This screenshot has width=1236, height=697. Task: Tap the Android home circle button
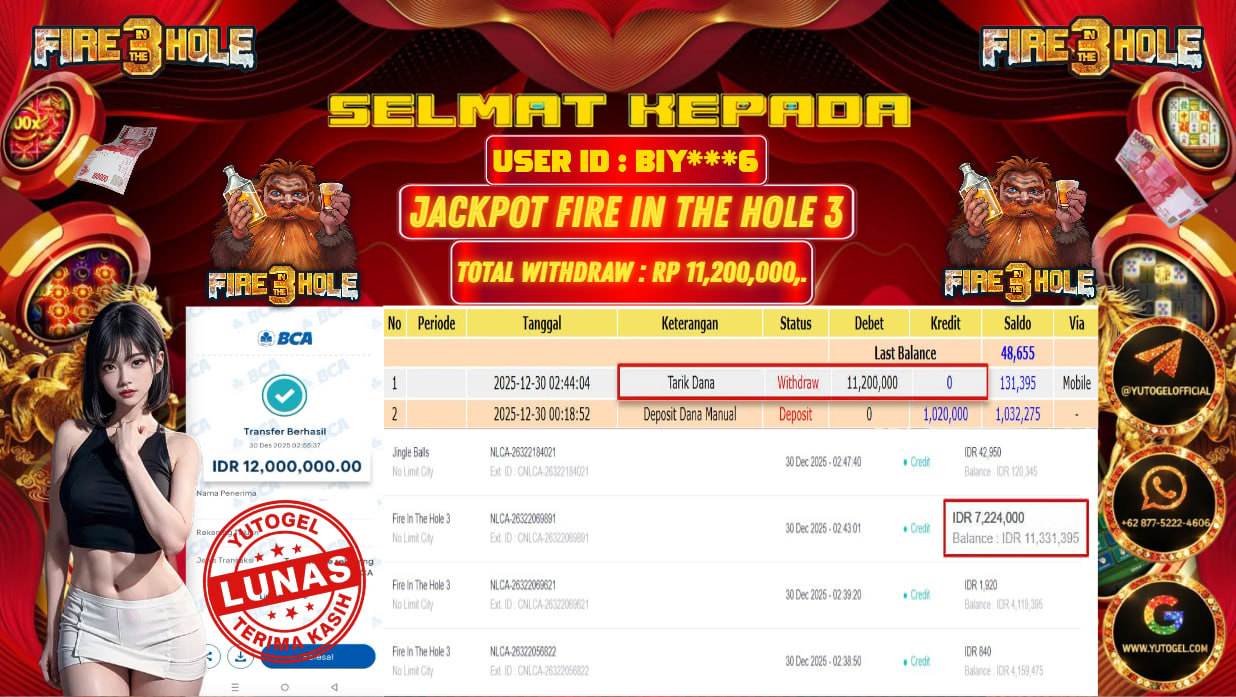coord(284,687)
